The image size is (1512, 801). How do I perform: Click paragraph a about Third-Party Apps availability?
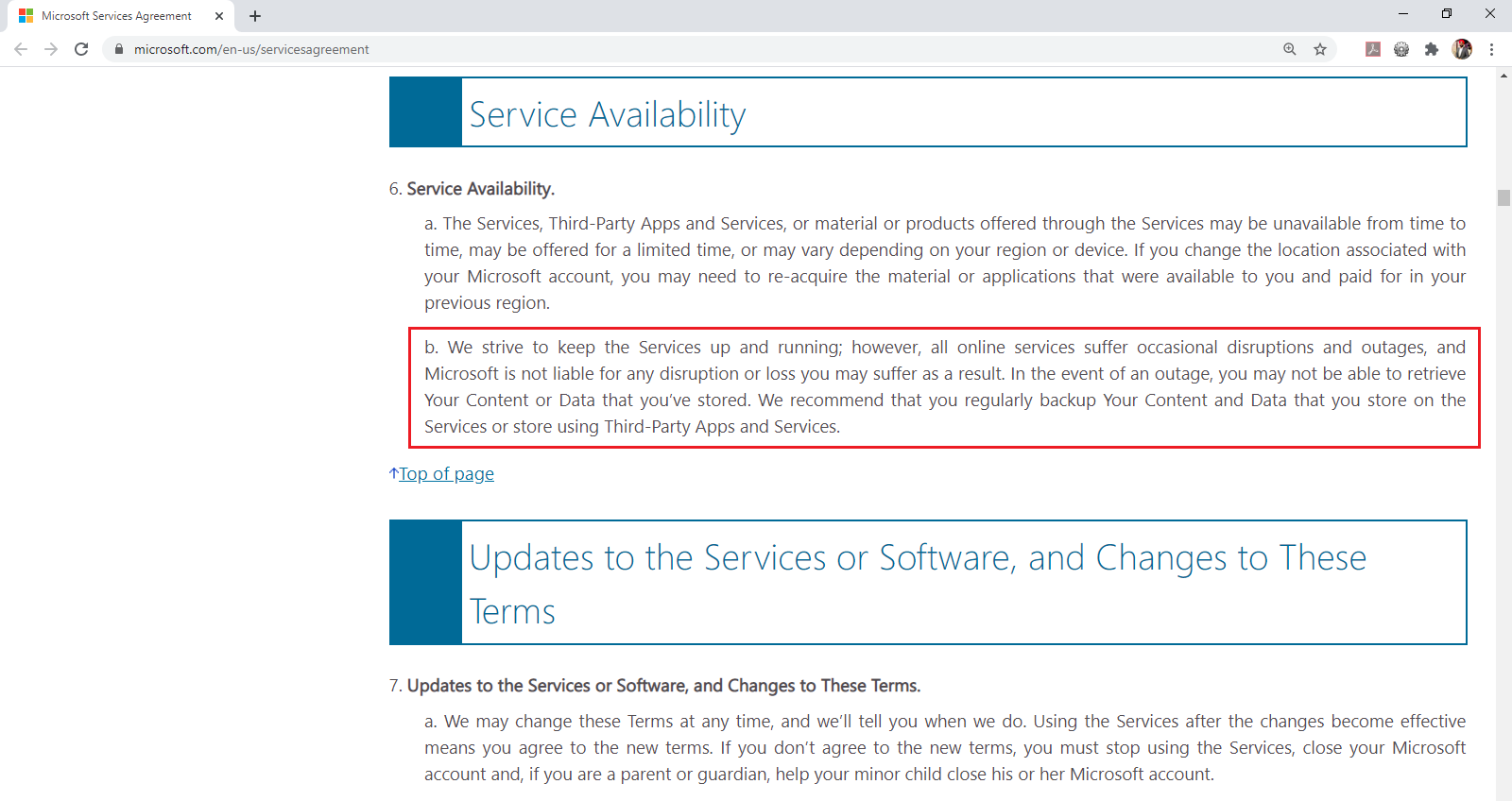point(945,264)
